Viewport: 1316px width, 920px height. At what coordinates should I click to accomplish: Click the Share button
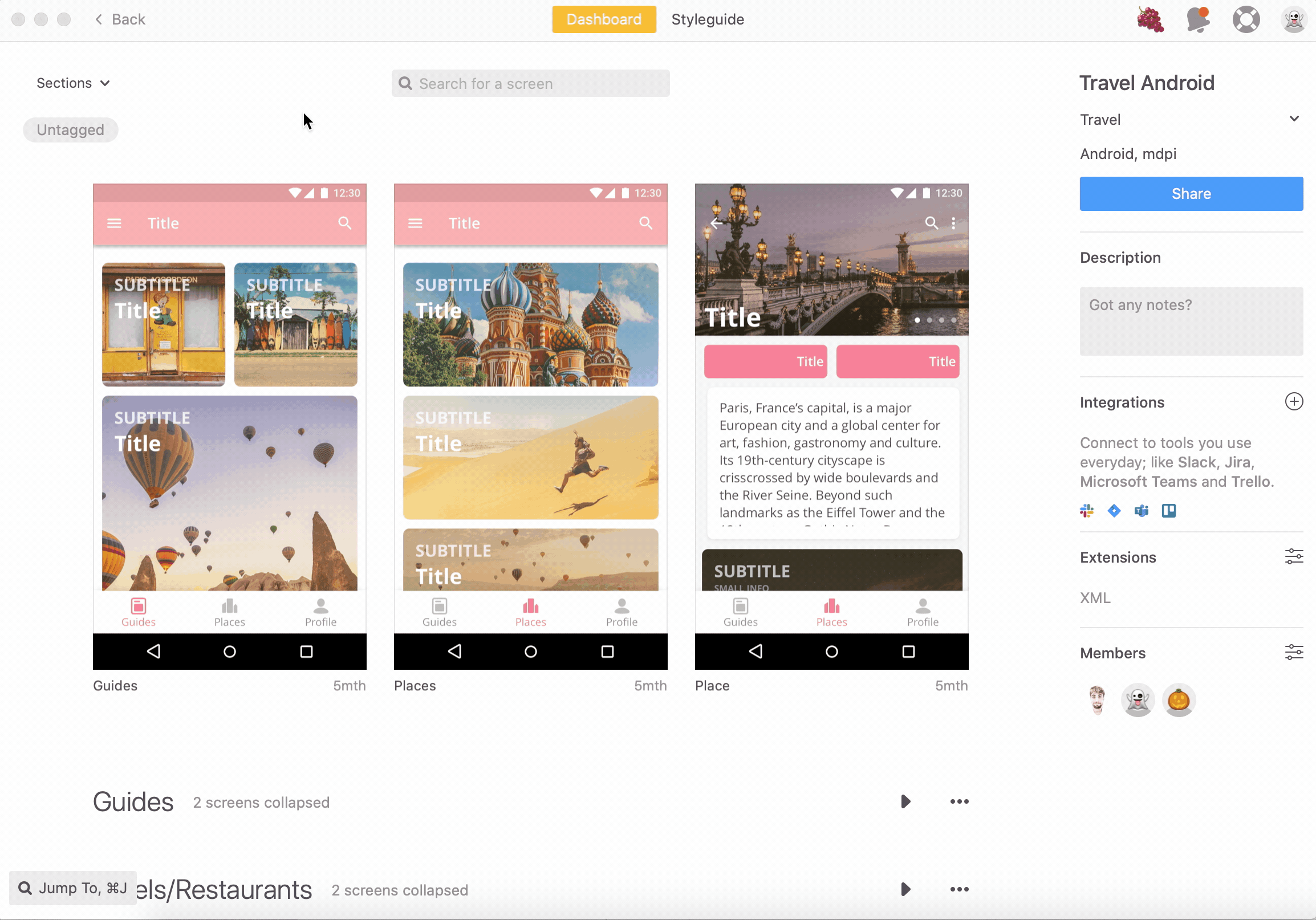1191,193
